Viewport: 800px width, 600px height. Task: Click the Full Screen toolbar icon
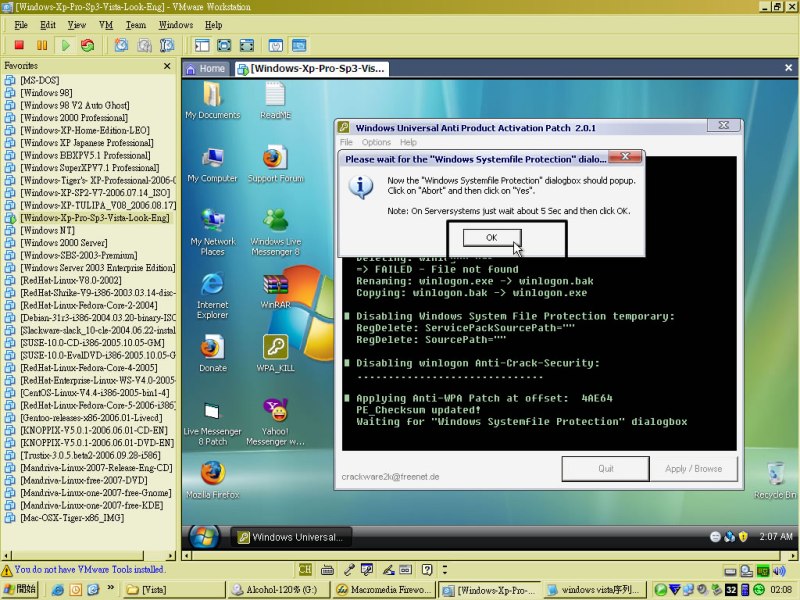click(x=224, y=45)
